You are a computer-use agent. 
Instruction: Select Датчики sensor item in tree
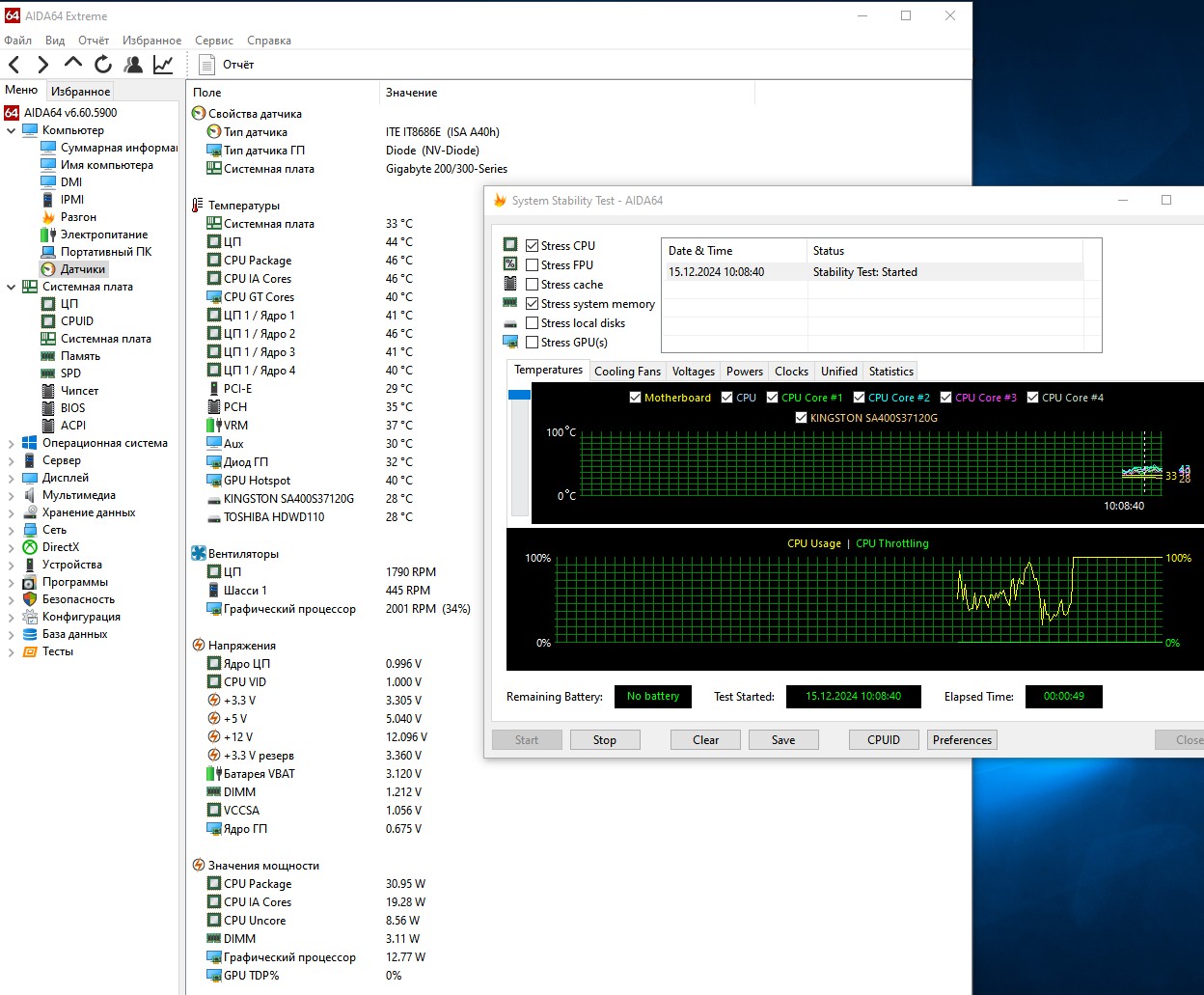point(82,269)
